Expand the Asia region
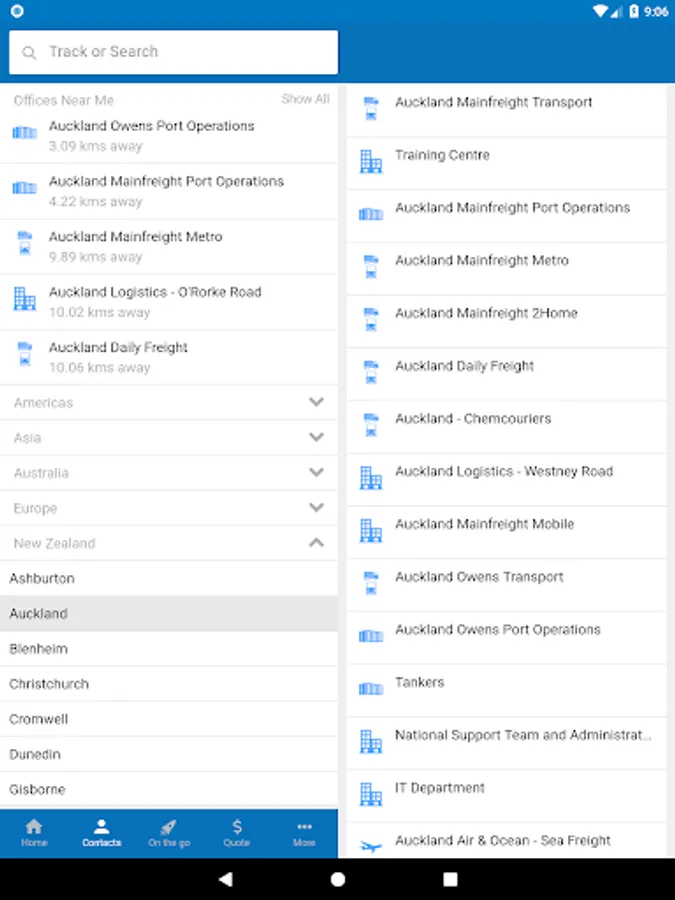Viewport: 675px width, 900px height. [x=169, y=438]
